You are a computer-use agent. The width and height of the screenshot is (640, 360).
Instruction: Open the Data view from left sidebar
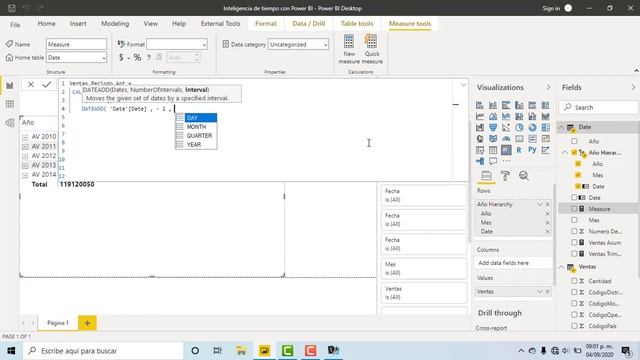10,104
